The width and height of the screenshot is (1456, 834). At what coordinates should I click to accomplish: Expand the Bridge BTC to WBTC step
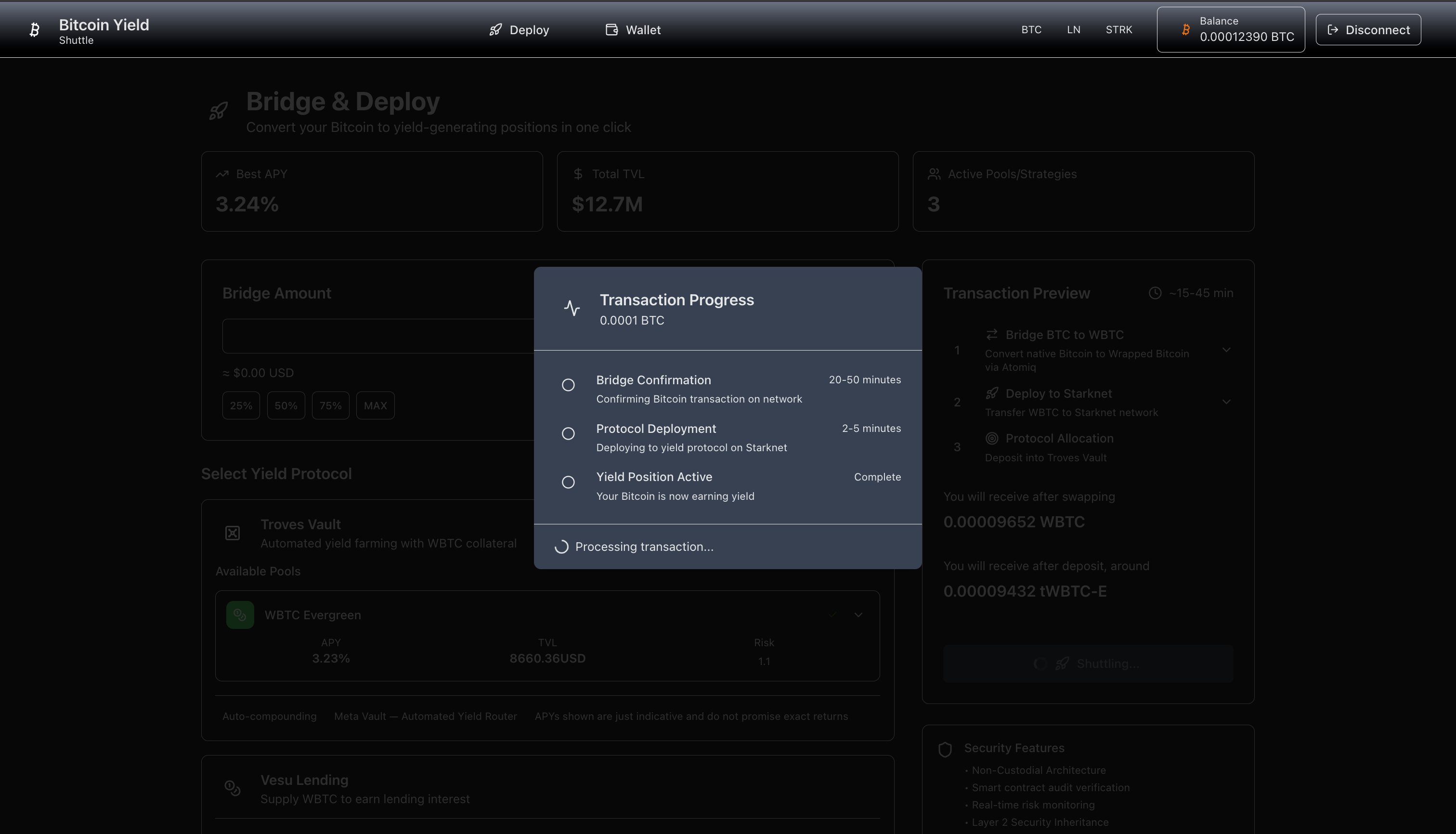(1226, 350)
